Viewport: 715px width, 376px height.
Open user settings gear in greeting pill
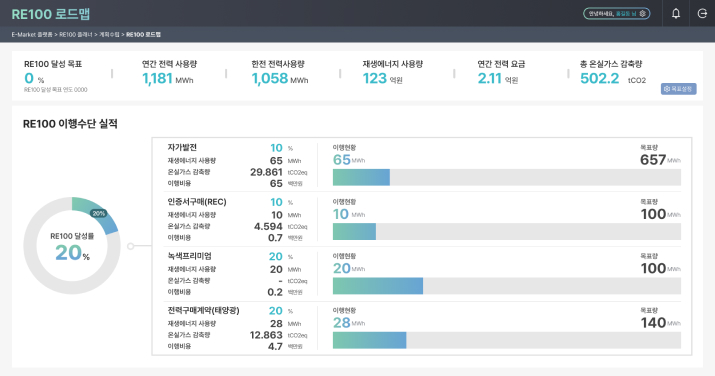pos(642,14)
